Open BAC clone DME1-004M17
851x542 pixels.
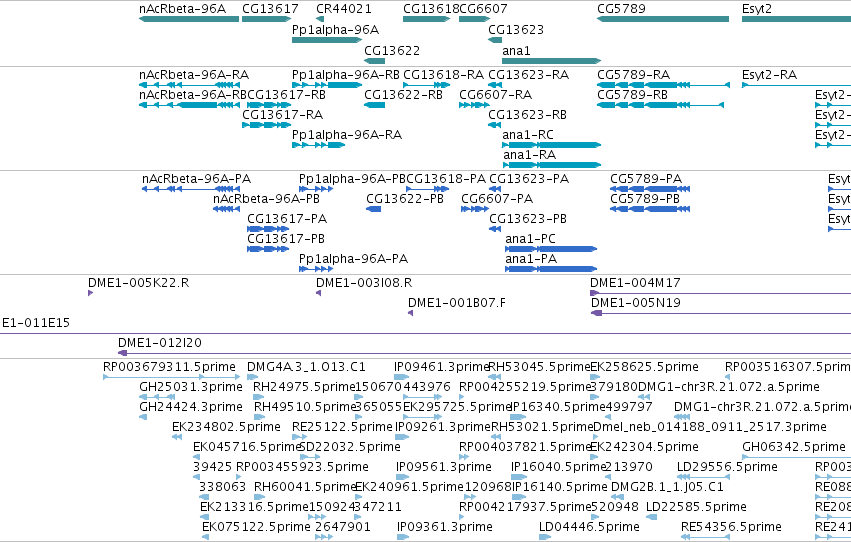tap(720, 293)
